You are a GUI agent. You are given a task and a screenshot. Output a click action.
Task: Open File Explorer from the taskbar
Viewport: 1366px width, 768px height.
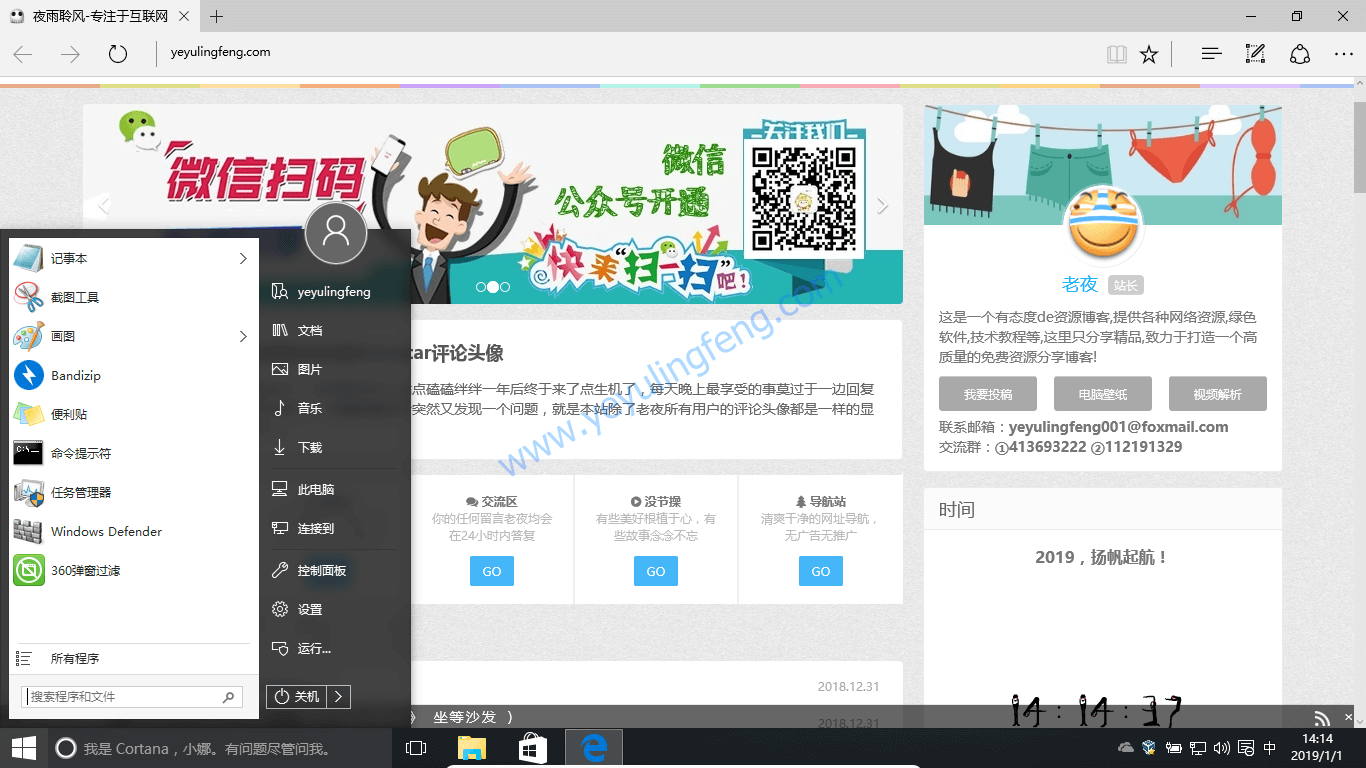click(x=472, y=748)
